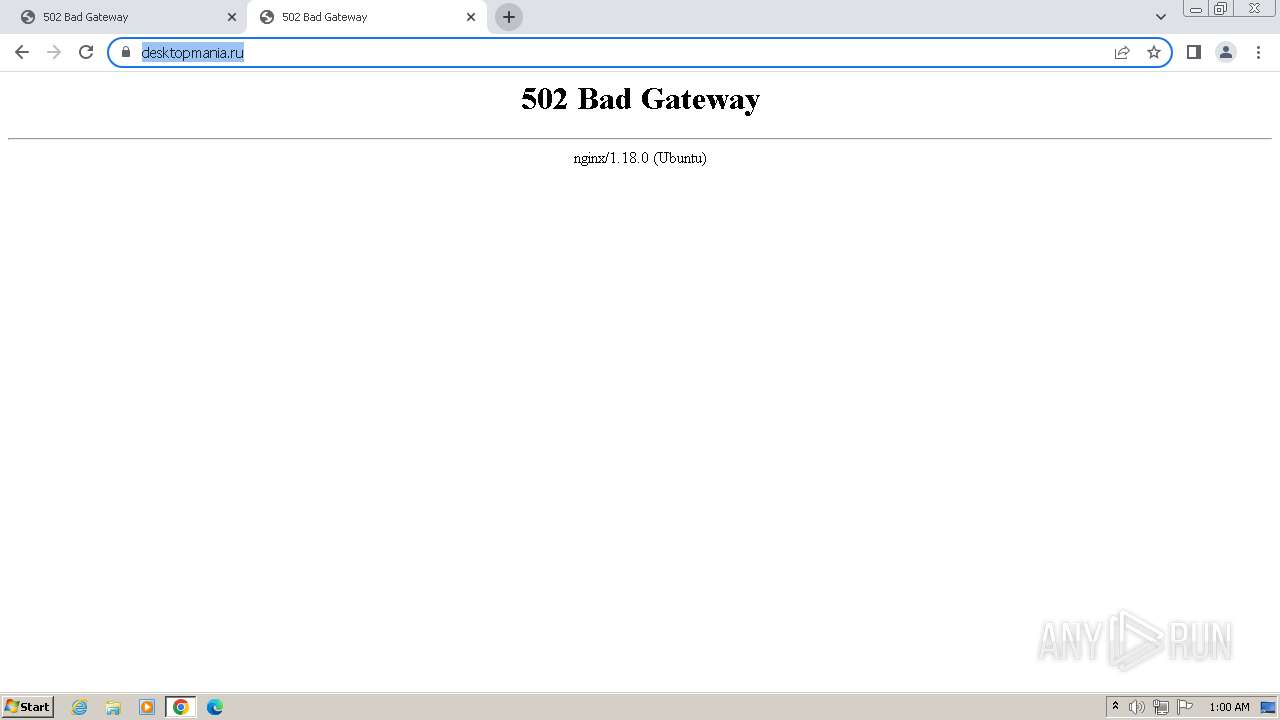The width and height of the screenshot is (1280, 720).
Task: Reload the desktopmania.ru page
Action: click(x=86, y=52)
